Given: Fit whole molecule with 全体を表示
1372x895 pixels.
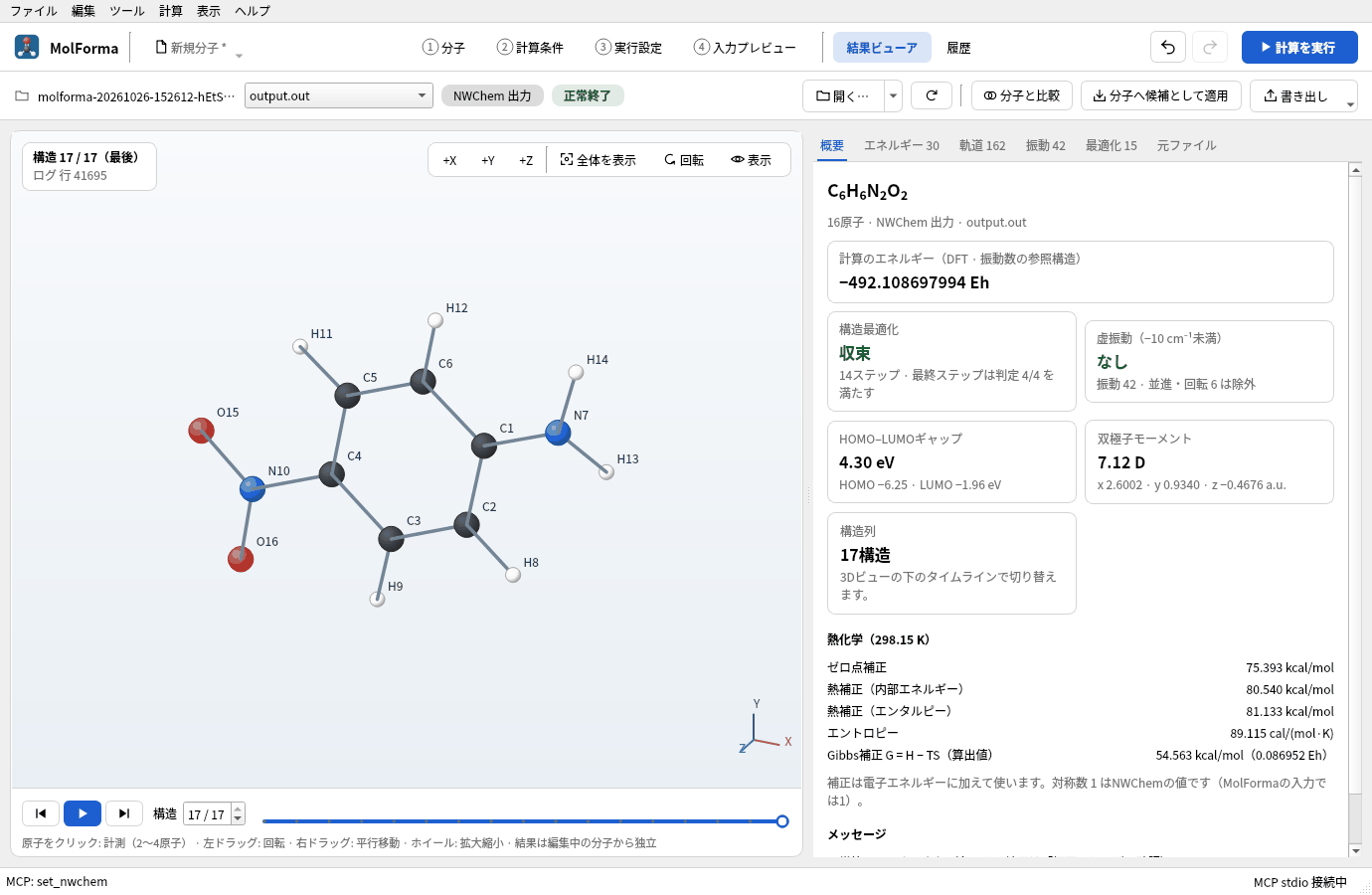Looking at the screenshot, I should 598,160.
